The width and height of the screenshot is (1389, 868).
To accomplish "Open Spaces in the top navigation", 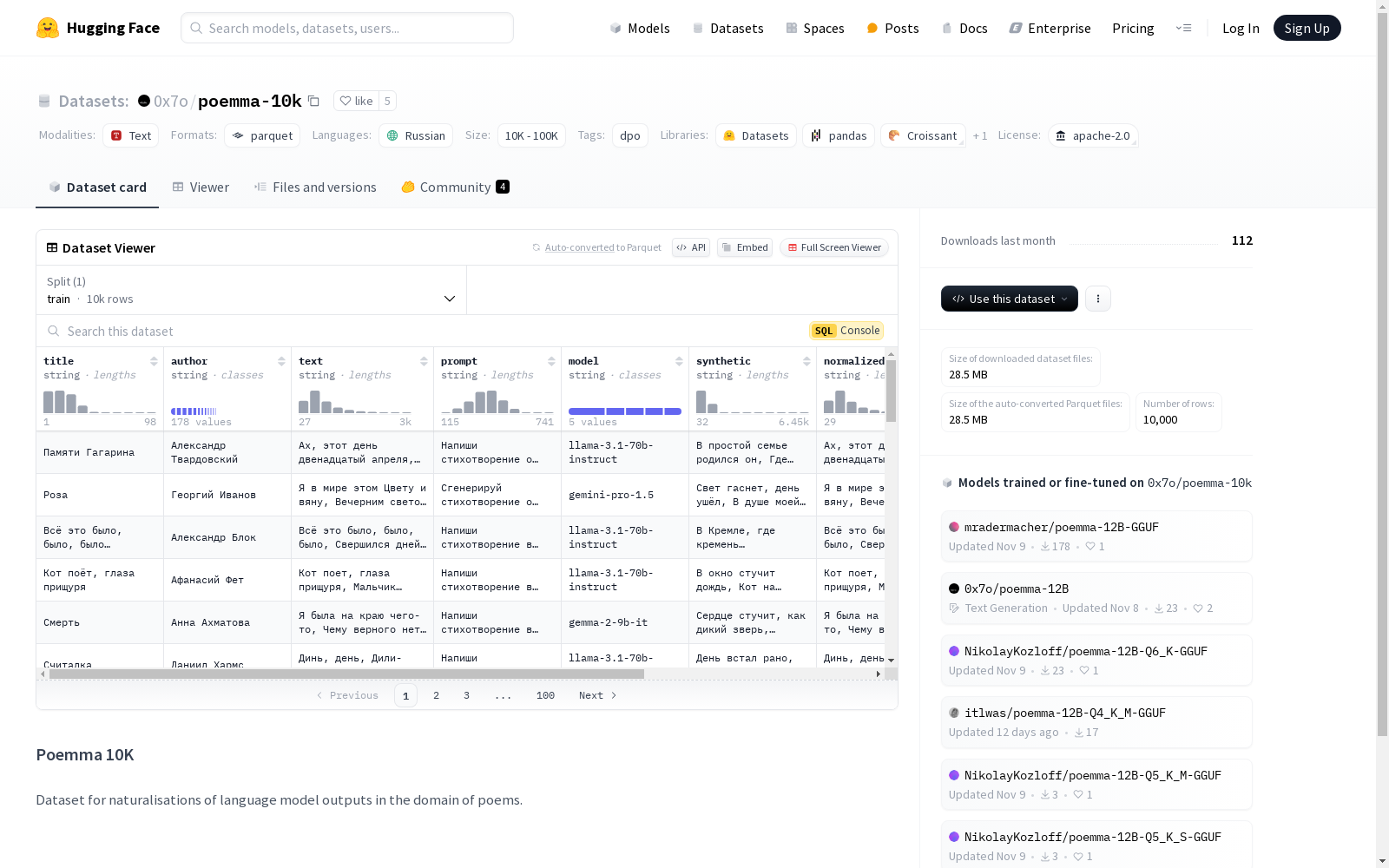I will point(815,28).
